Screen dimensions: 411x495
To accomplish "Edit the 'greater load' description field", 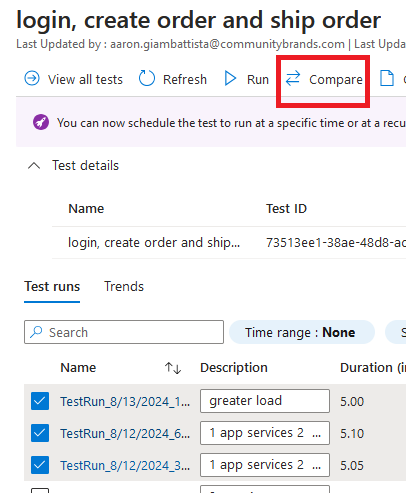I will 265,401.
